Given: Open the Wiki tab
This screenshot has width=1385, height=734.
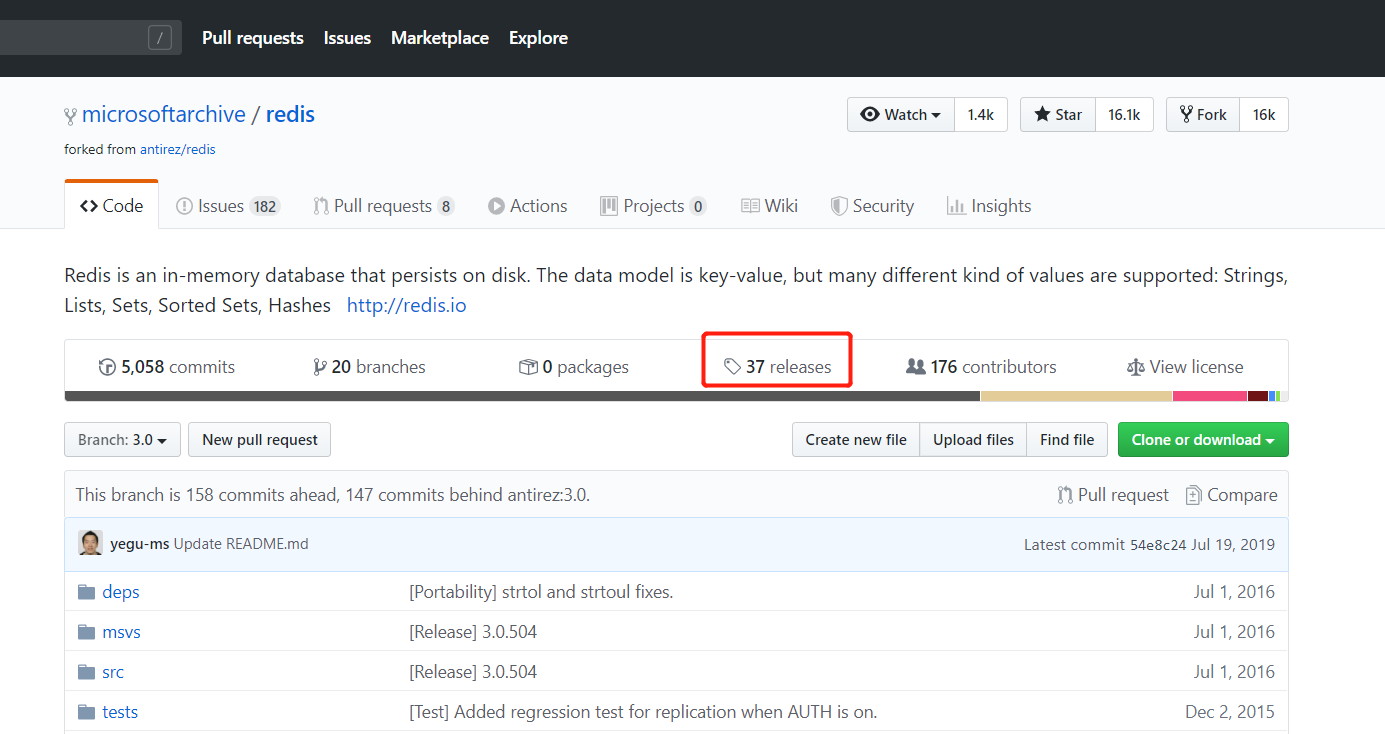Looking at the screenshot, I should coord(769,206).
